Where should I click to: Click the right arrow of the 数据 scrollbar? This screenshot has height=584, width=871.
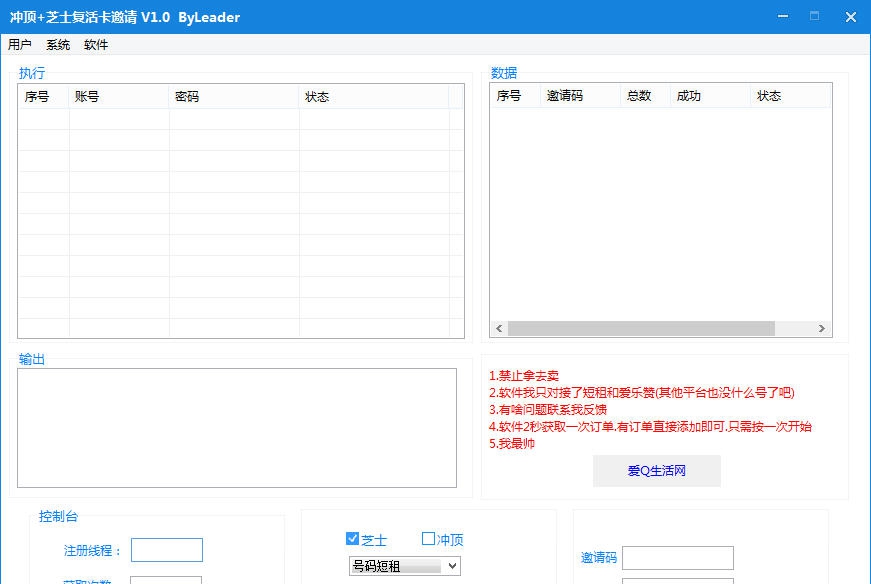point(823,328)
